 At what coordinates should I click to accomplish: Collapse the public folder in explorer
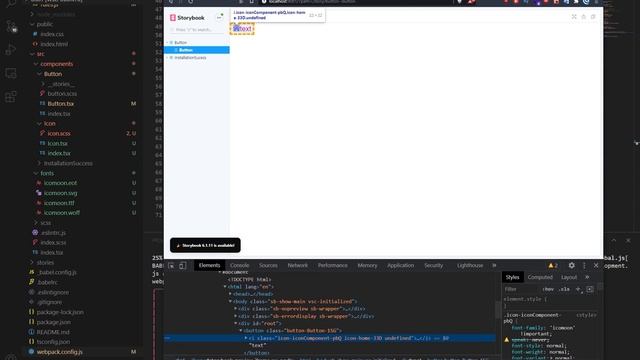pos(32,24)
